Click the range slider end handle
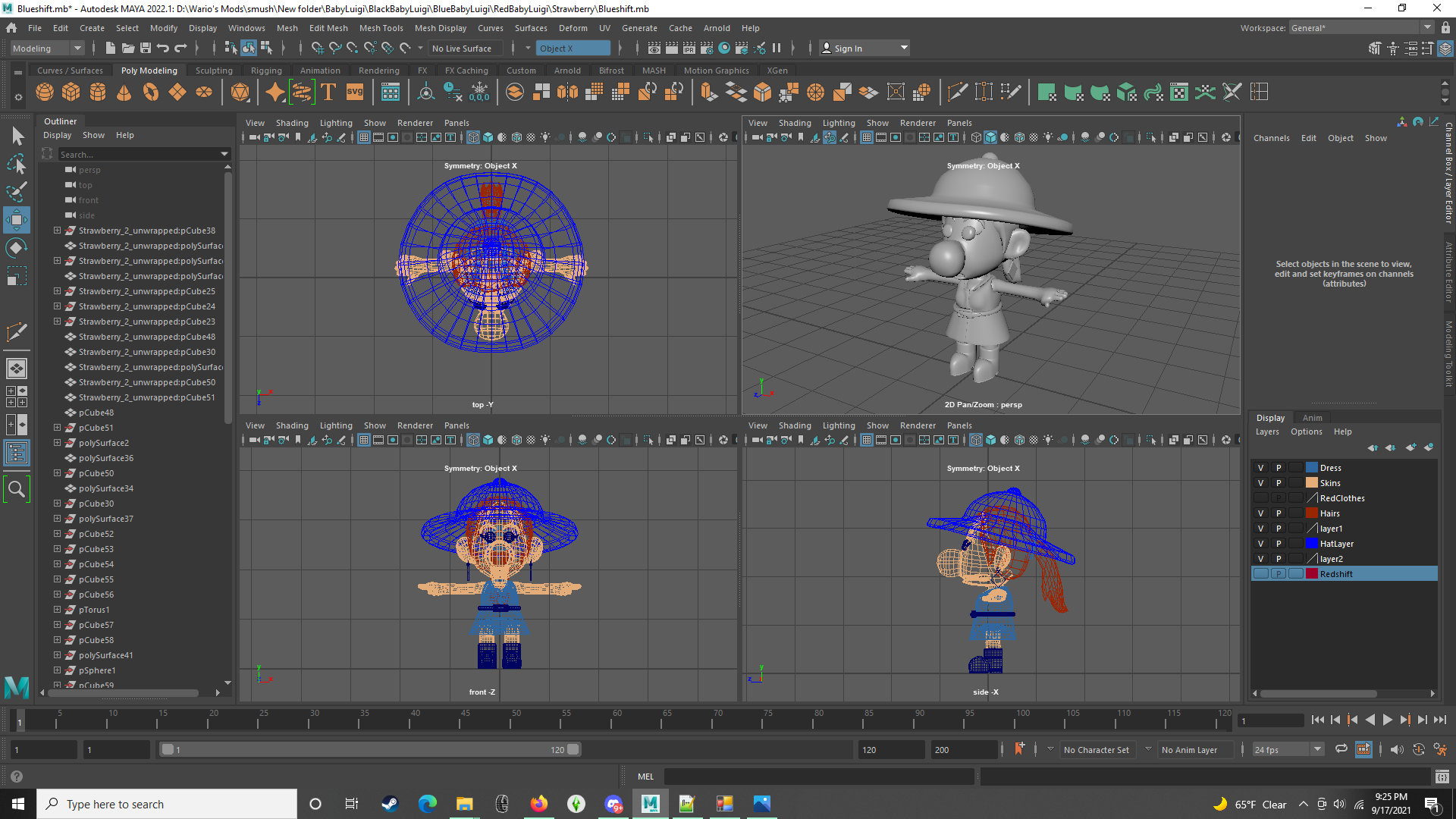The image size is (1456, 819). 574,749
